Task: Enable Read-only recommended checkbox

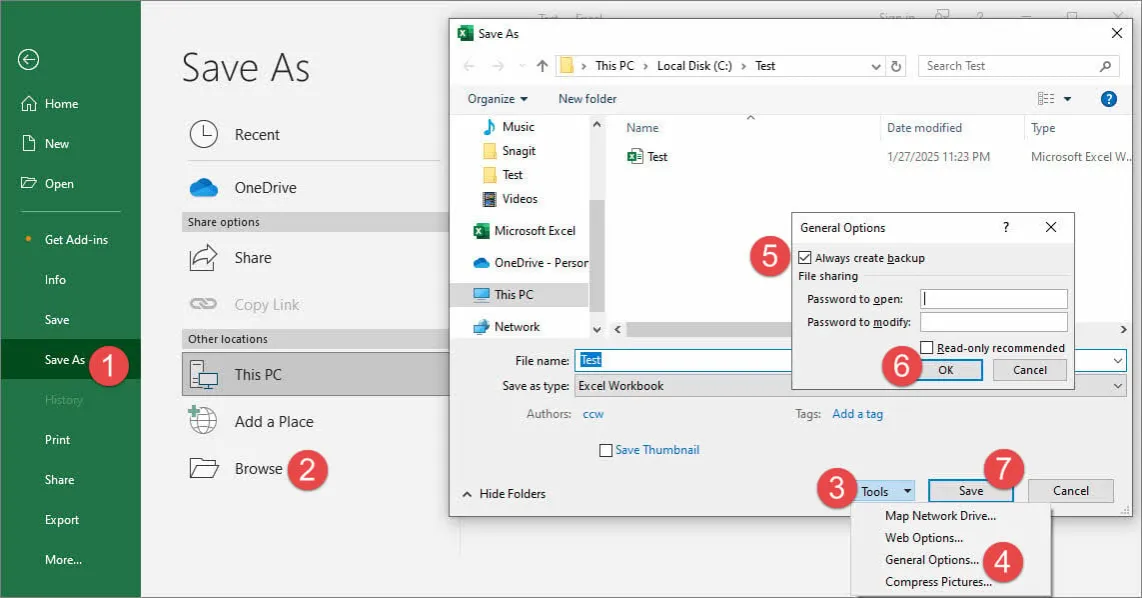Action: 927,348
